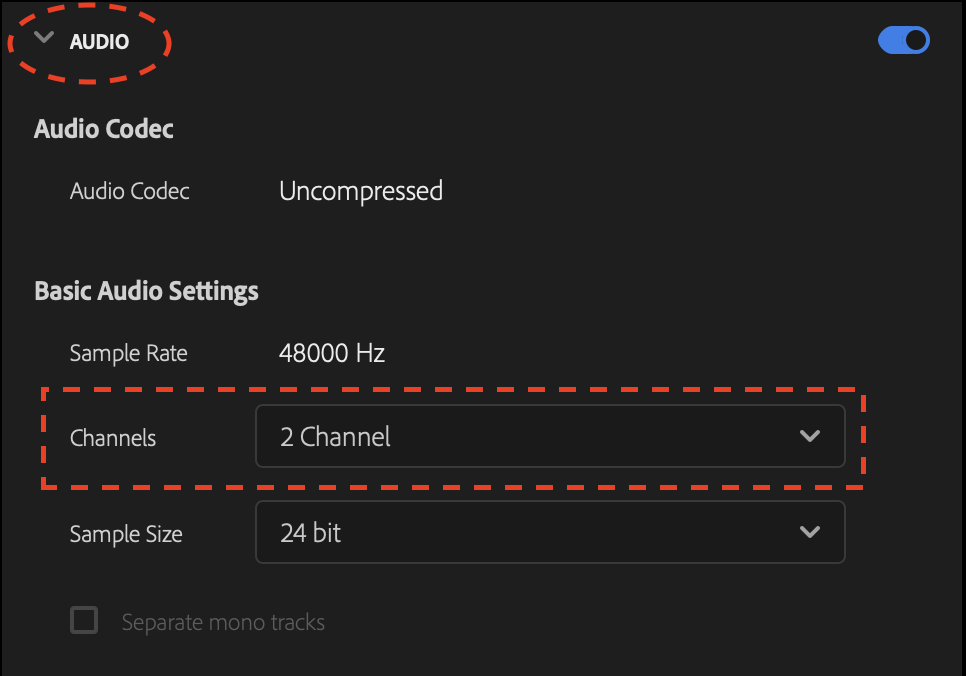
Task: Click the Sample Size row label
Action: coord(126,533)
